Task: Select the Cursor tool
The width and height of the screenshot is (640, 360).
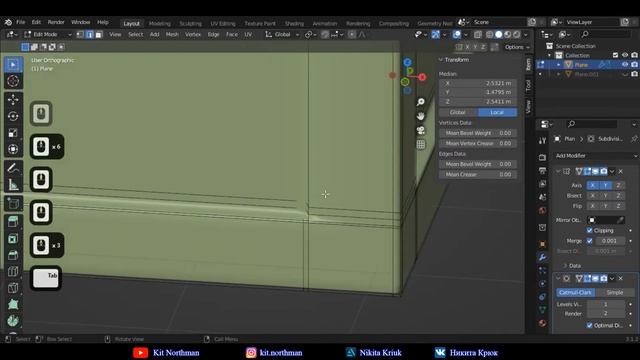Action: click(x=13, y=81)
